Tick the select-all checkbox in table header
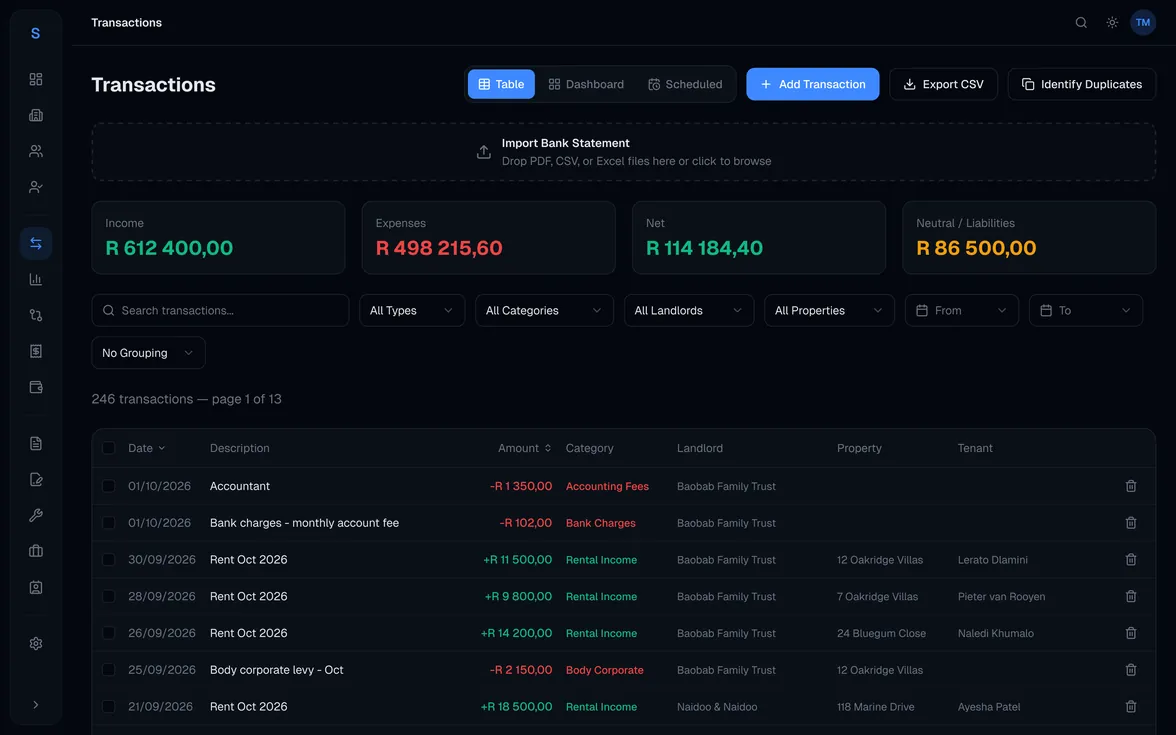 (109, 448)
